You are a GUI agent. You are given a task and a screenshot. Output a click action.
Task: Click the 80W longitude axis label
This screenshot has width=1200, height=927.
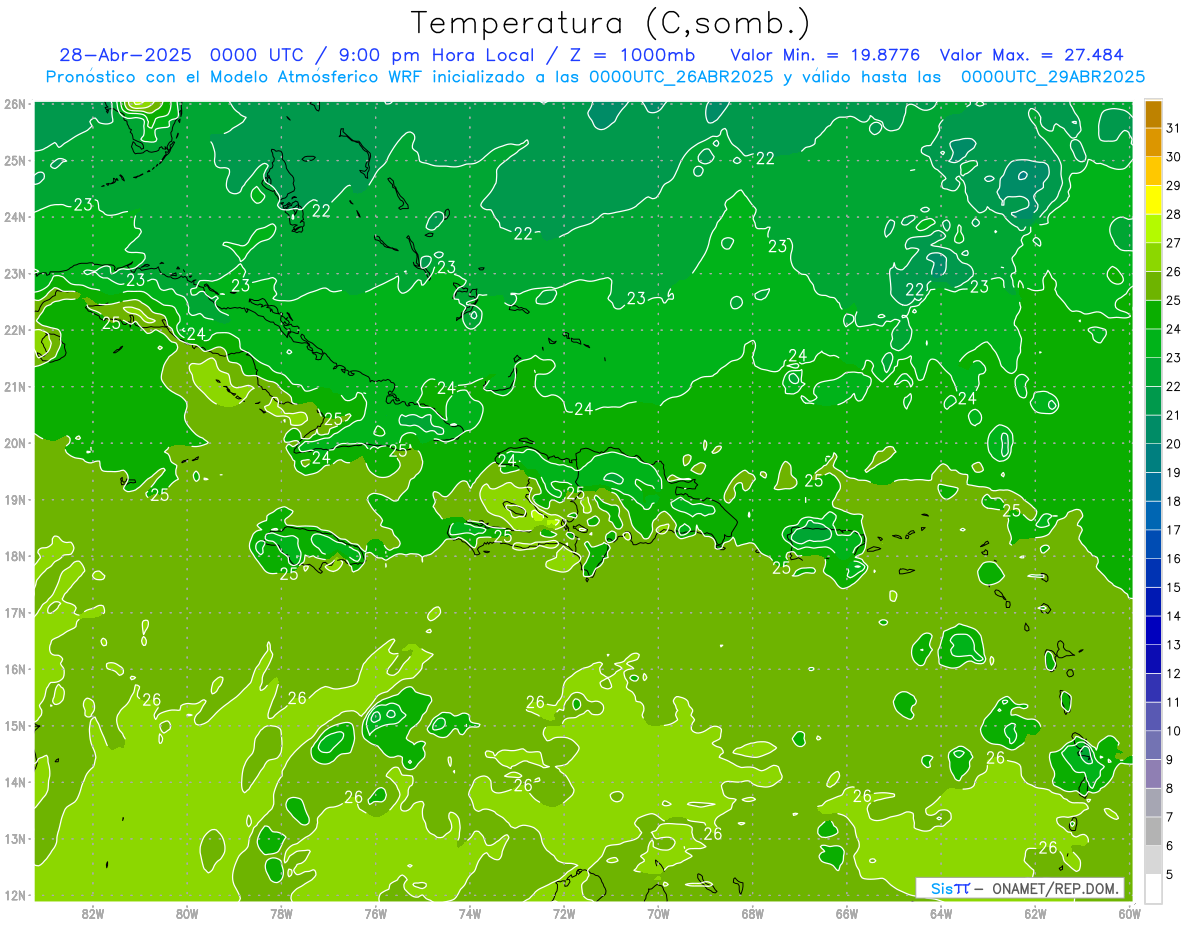click(x=187, y=913)
